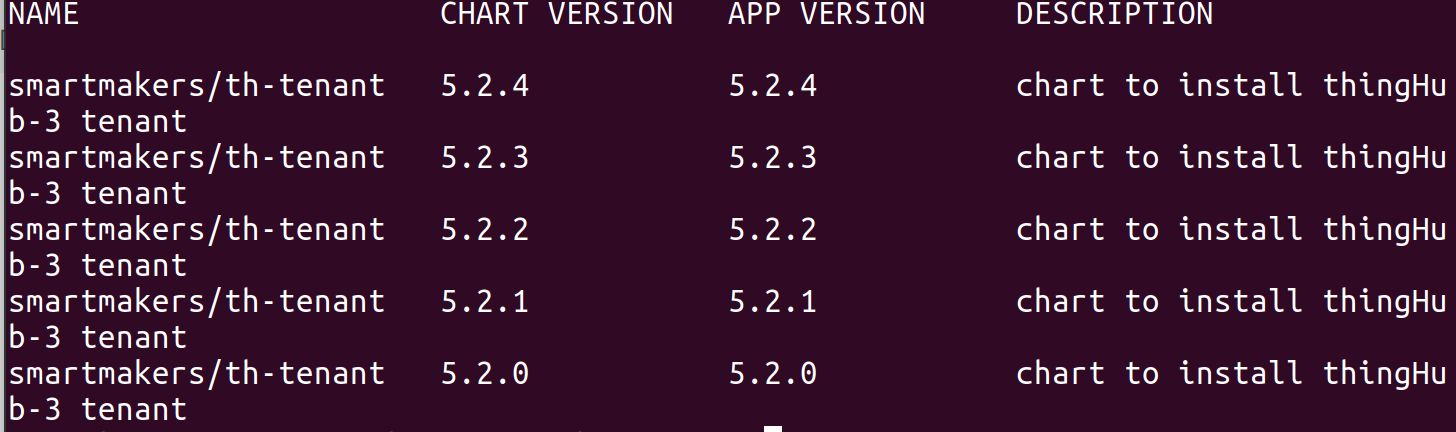Click 5.2.1 in the APP VERSION column
Viewport: 1456px width, 432px height.
pyautogui.click(x=772, y=302)
